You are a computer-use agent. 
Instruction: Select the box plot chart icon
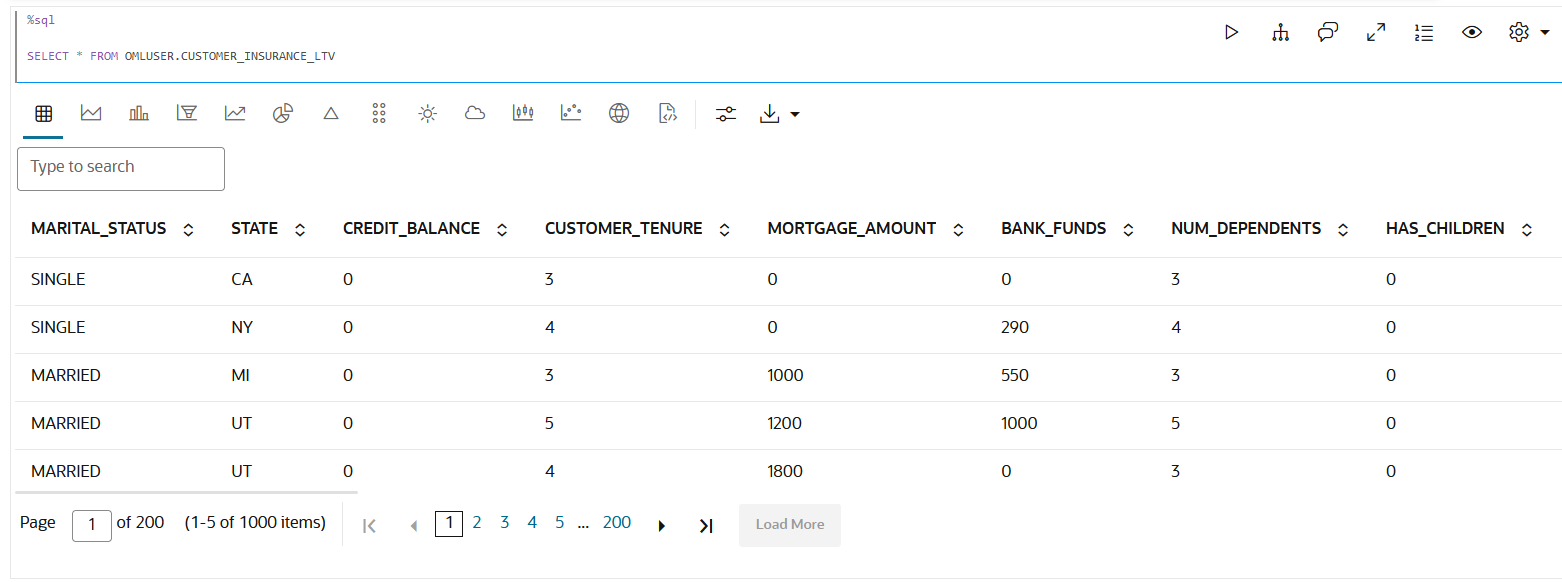[523, 114]
